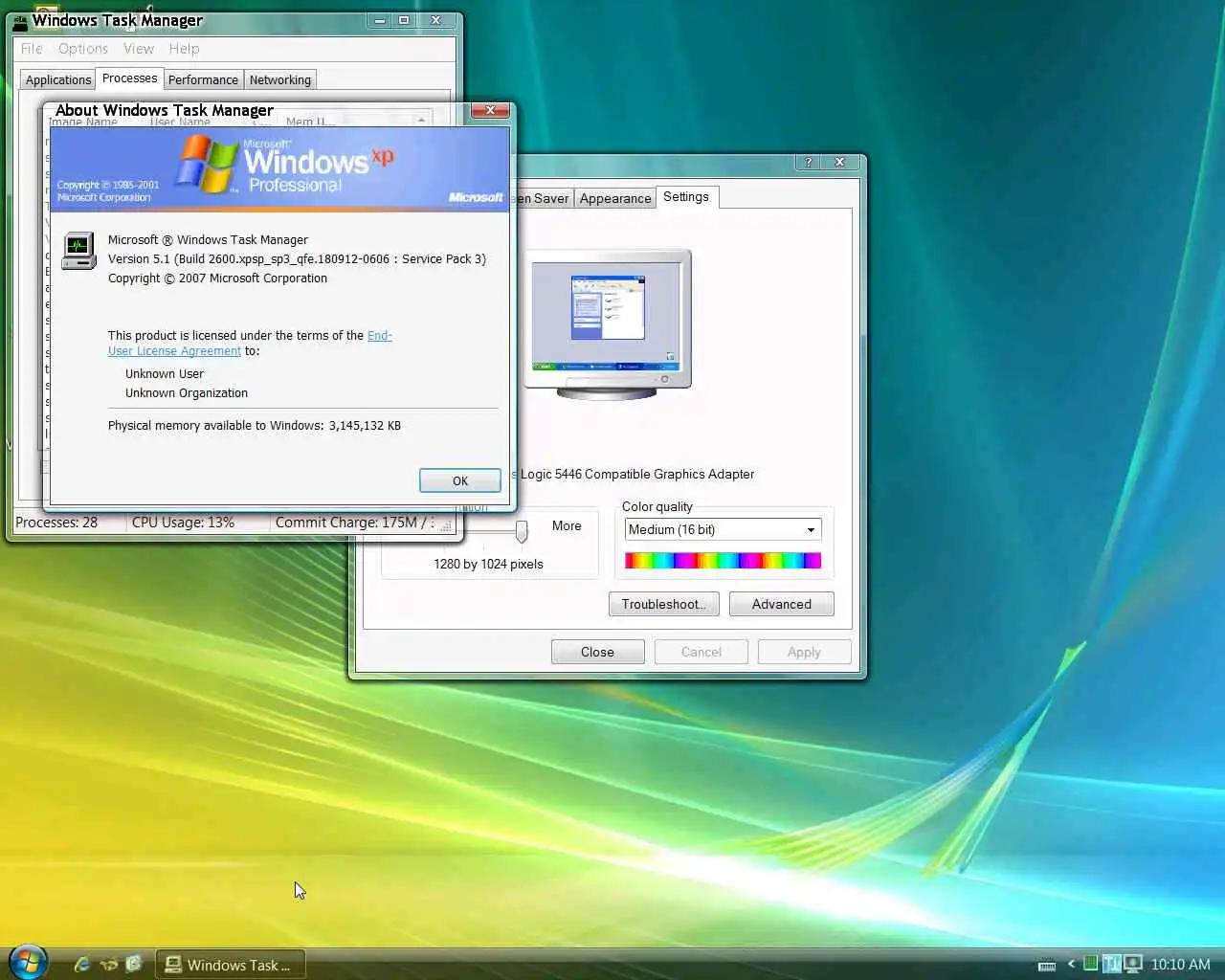
Task: Expand hidden tray icons chevron
Action: [x=1071, y=964]
